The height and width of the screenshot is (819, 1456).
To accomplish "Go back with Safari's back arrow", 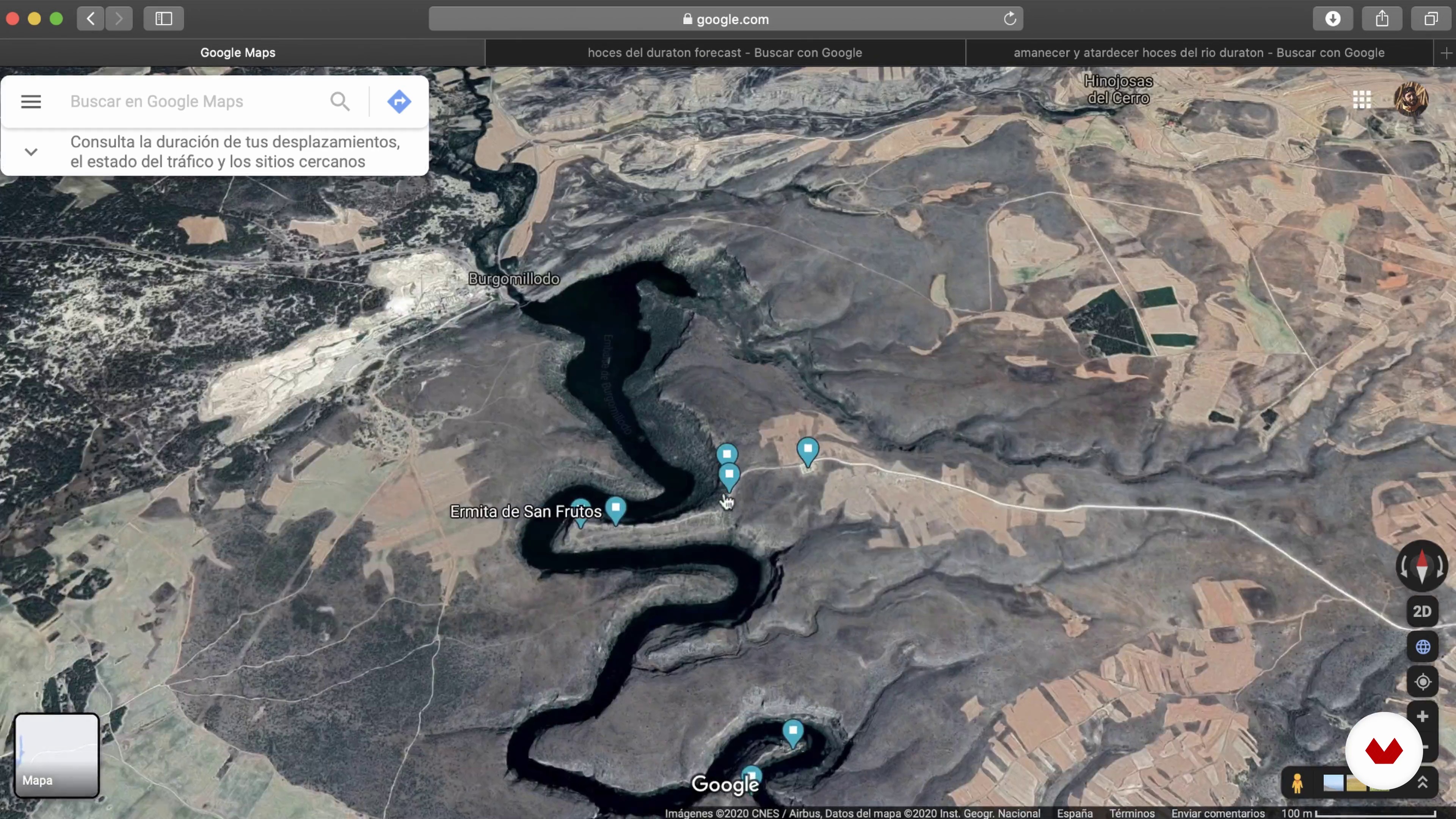I will (x=91, y=19).
